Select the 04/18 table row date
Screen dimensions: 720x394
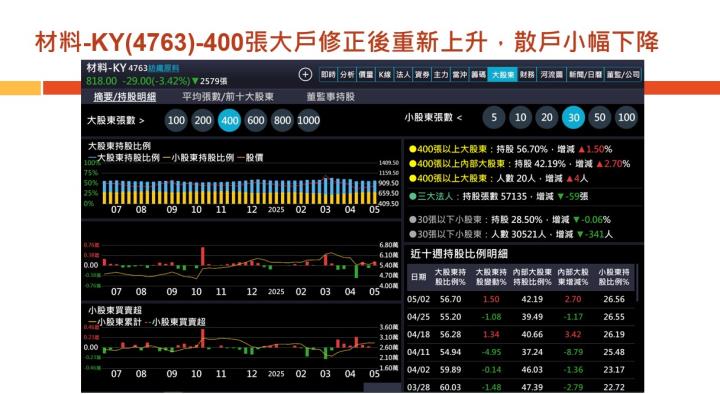[x=418, y=334]
